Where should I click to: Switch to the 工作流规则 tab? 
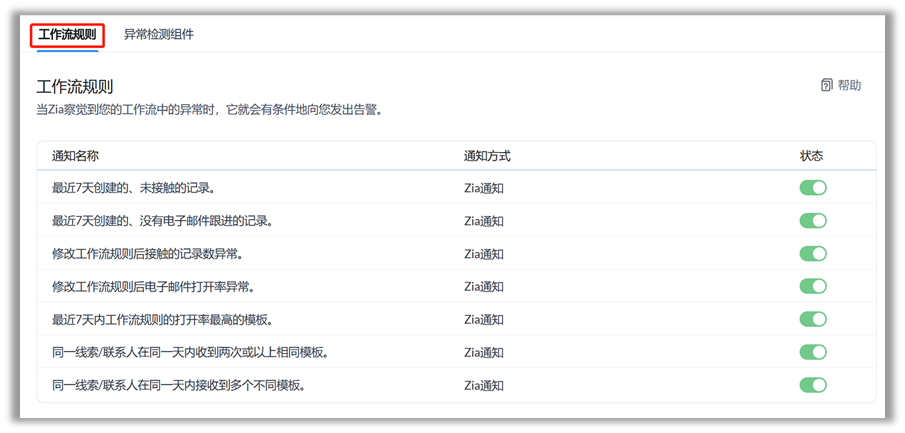67,35
